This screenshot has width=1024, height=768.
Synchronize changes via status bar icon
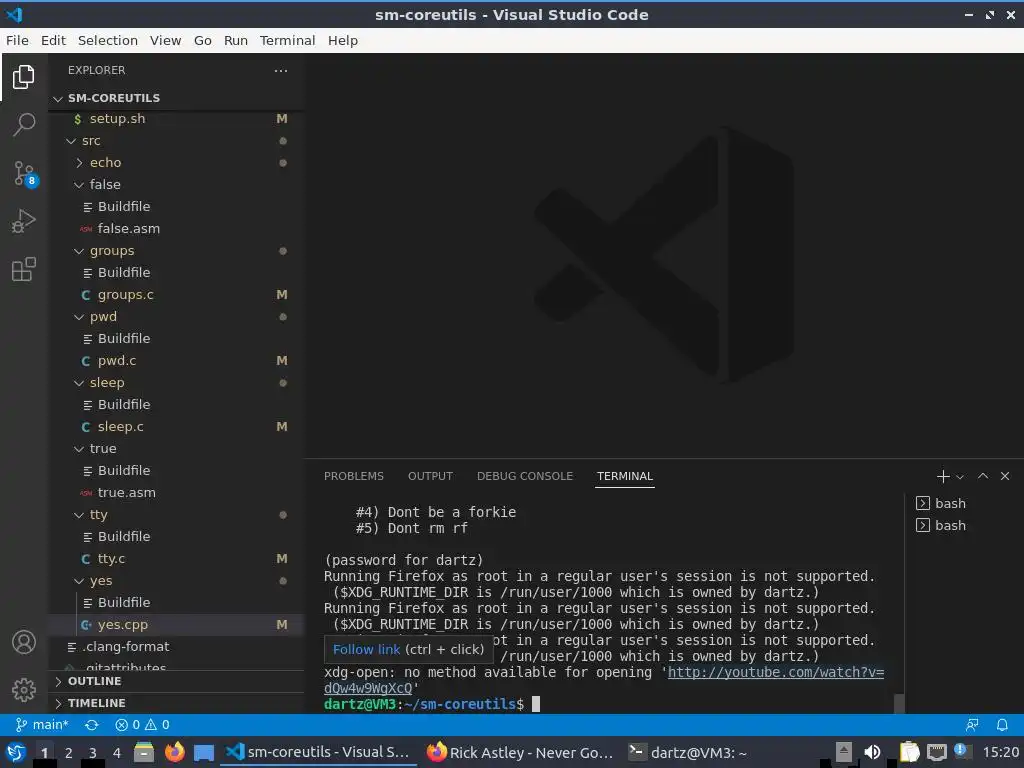[91, 724]
